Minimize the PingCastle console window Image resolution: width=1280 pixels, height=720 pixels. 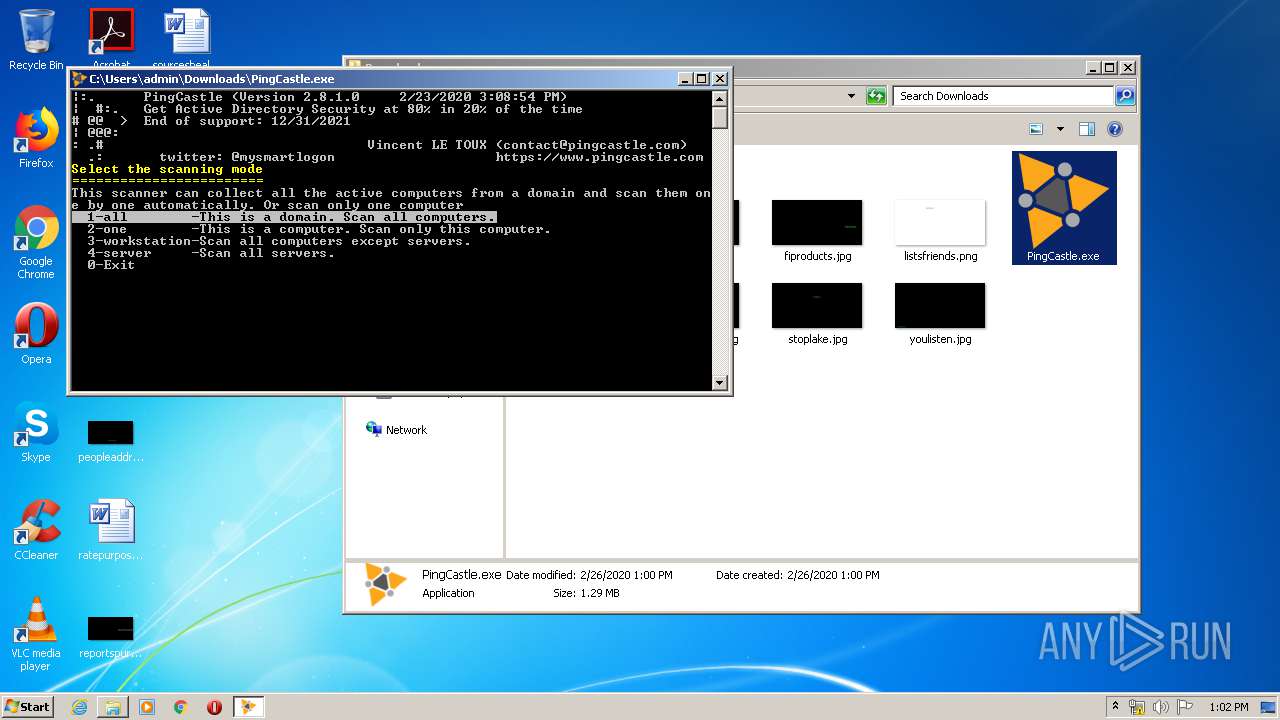coord(685,79)
